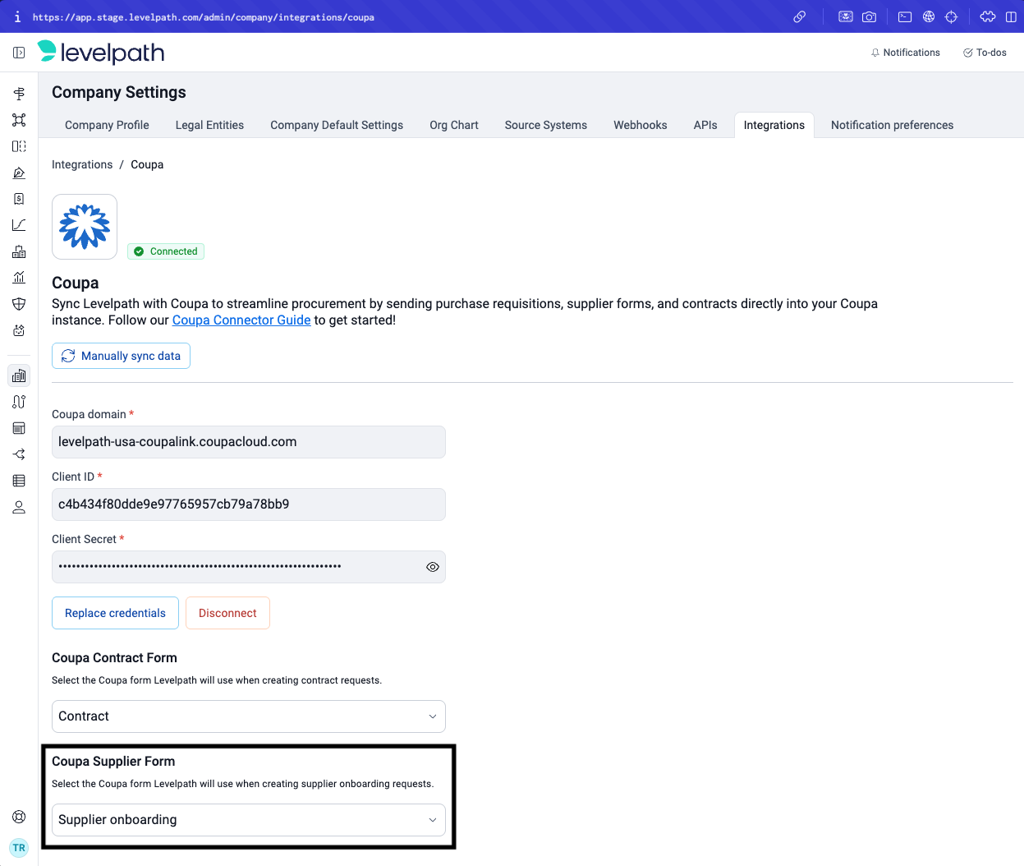Expand the Coupa Contract Form dropdown

(248, 716)
